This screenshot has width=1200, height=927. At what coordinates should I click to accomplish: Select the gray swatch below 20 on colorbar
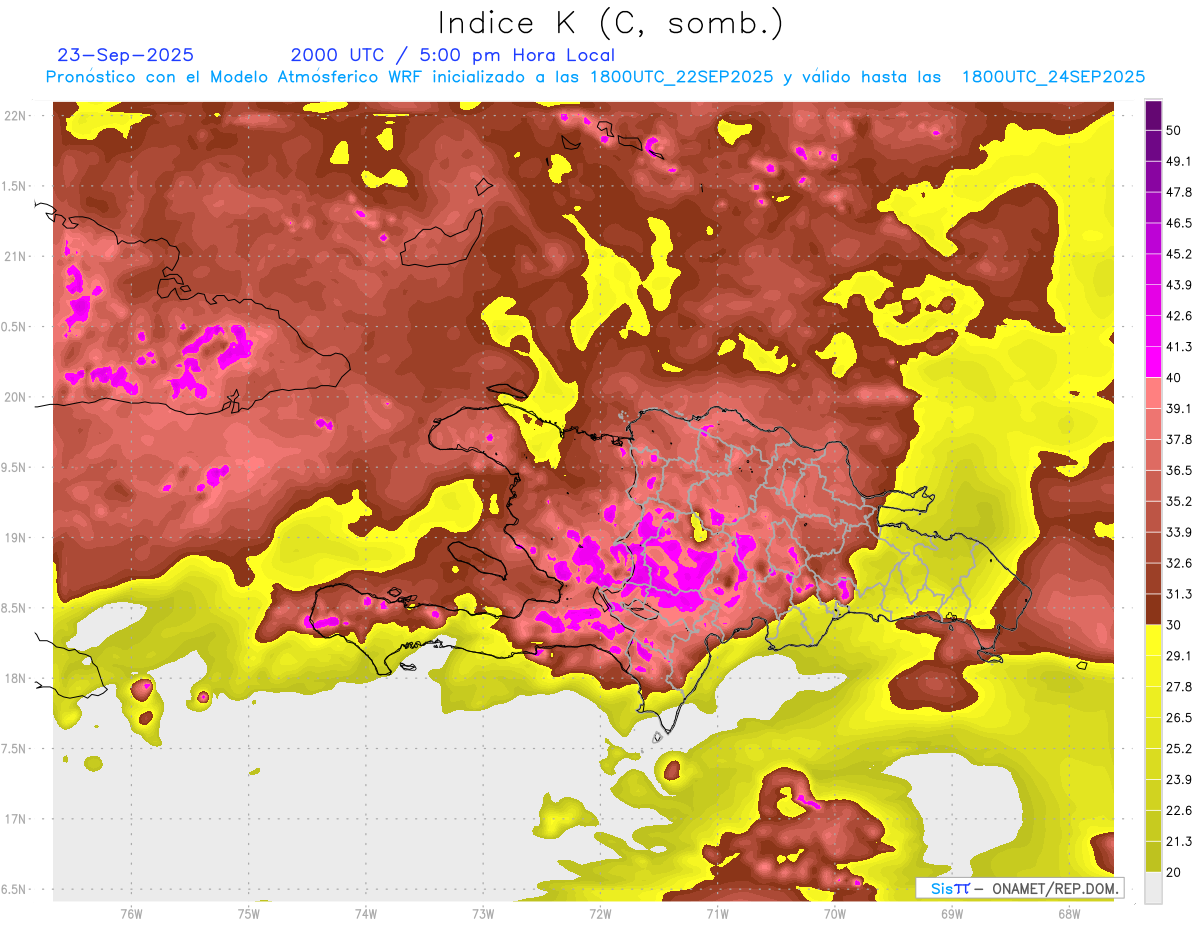tap(1153, 888)
